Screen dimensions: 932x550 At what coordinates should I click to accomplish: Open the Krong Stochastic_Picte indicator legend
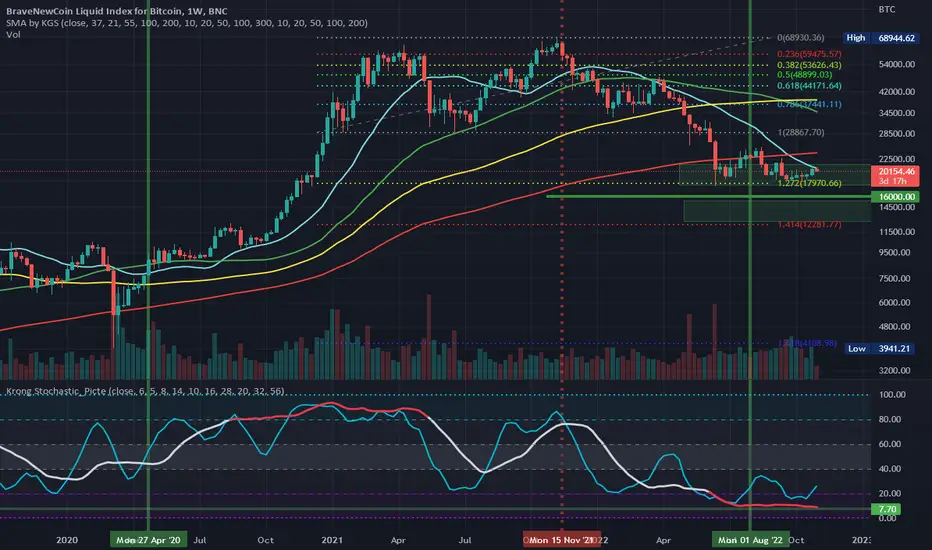tap(145, 391)
